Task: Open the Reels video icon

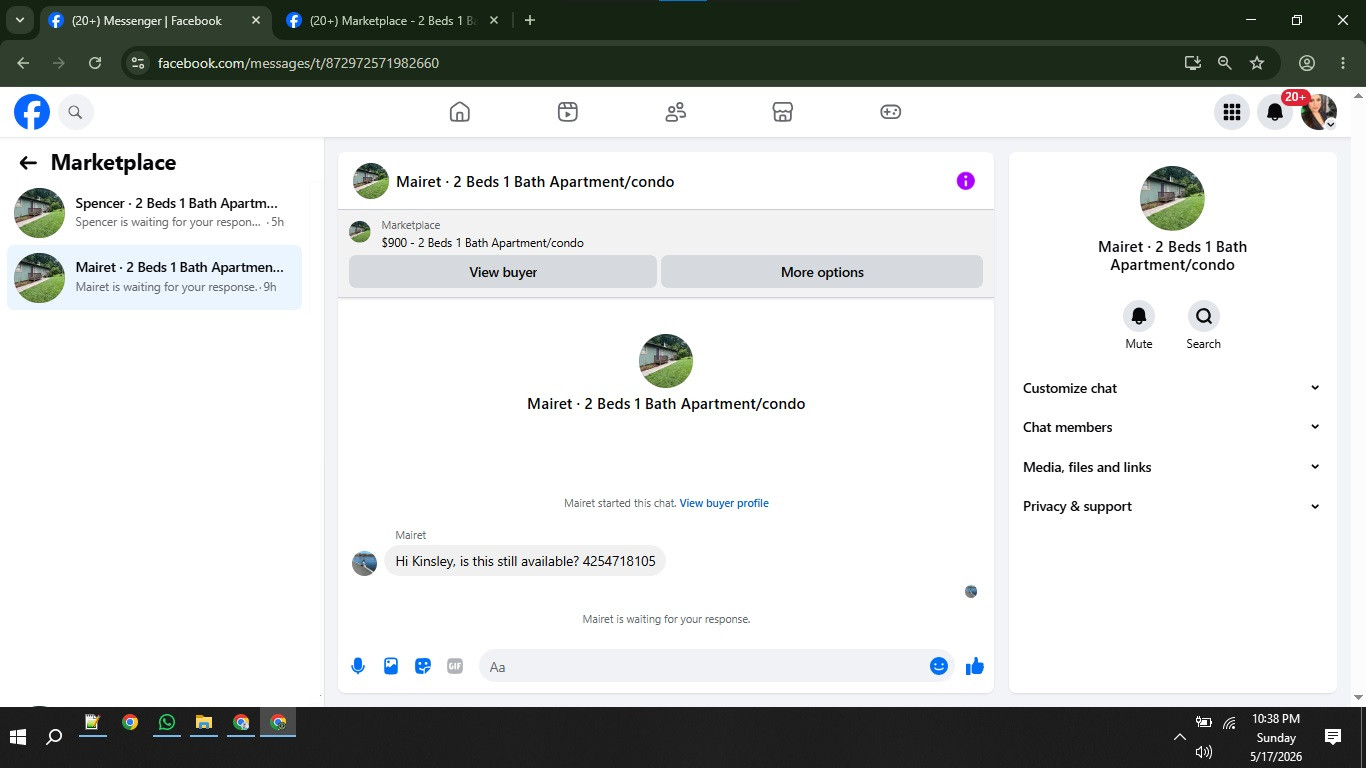Action: (568, 112)
